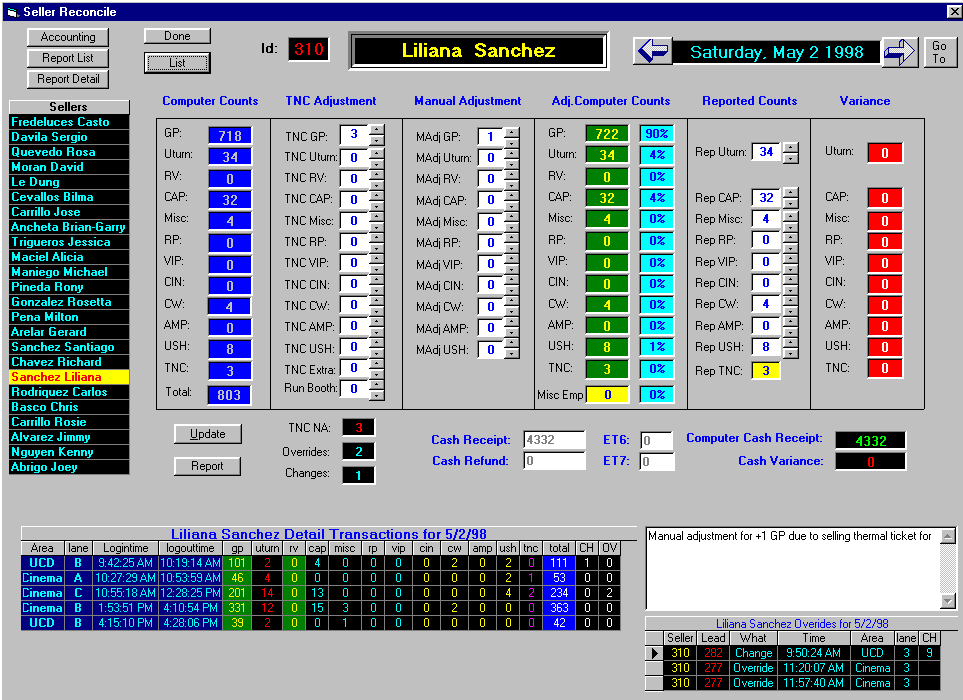Click the Update button
Image resolution: width=963 pixels, height=700 pixels.
pos(208,434)
